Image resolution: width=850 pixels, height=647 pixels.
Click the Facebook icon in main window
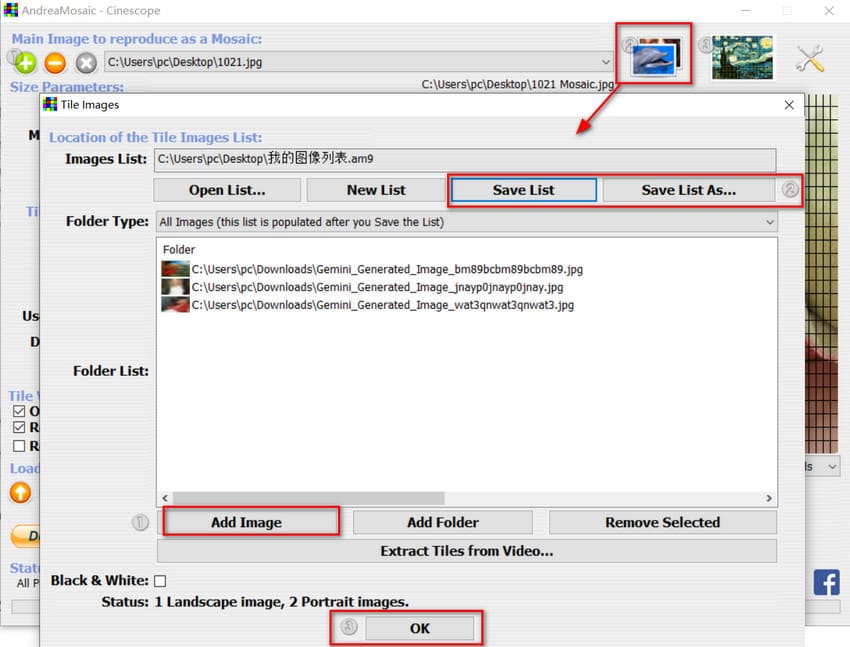[x=826, y=582]
